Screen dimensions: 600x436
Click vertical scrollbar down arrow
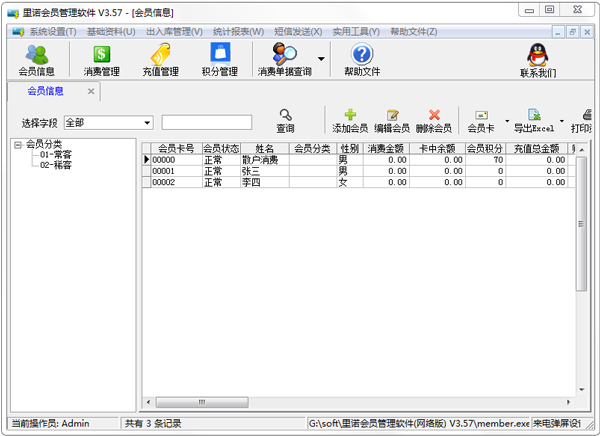click(x=582, y=389)
